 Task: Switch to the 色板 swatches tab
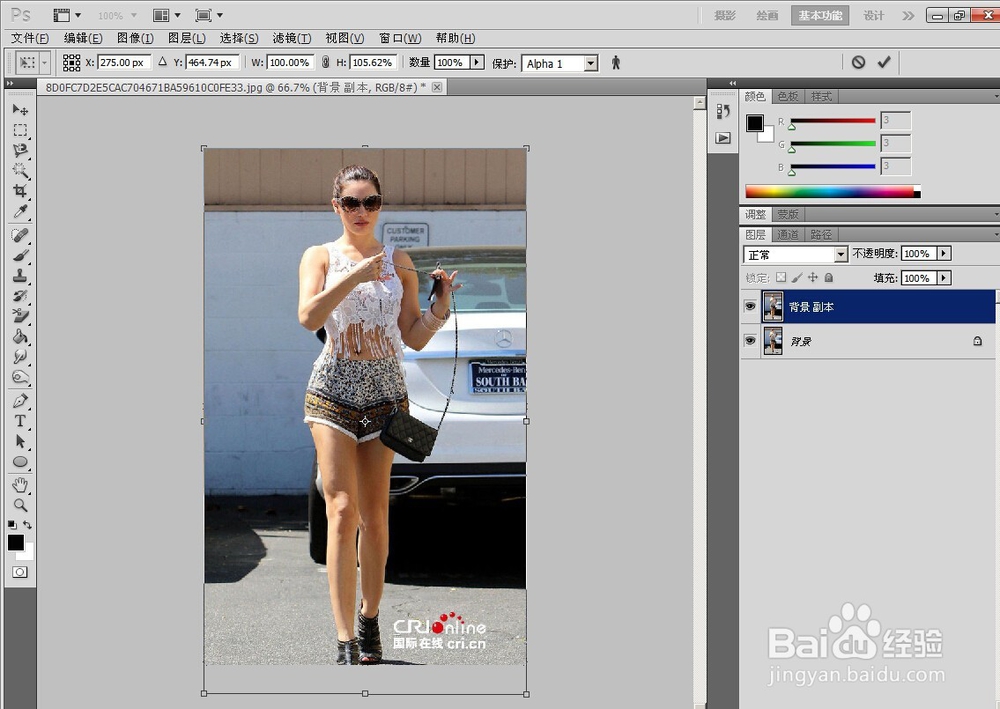pyautogui.click(x=788, y=96)
